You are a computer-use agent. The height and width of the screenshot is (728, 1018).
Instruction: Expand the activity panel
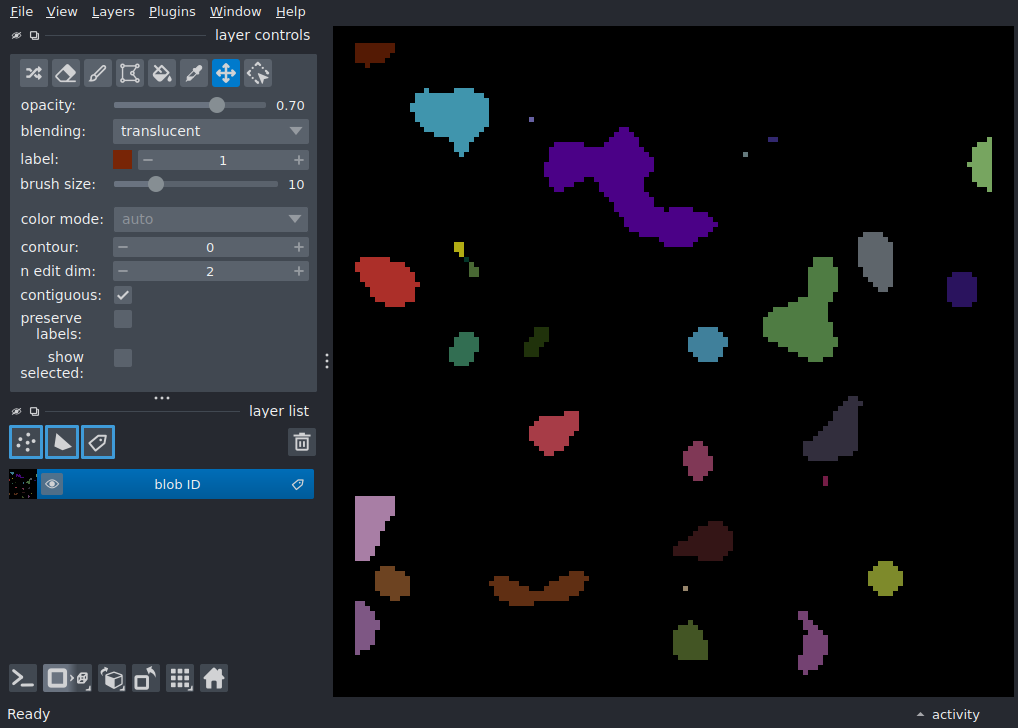tap(949, 714)
